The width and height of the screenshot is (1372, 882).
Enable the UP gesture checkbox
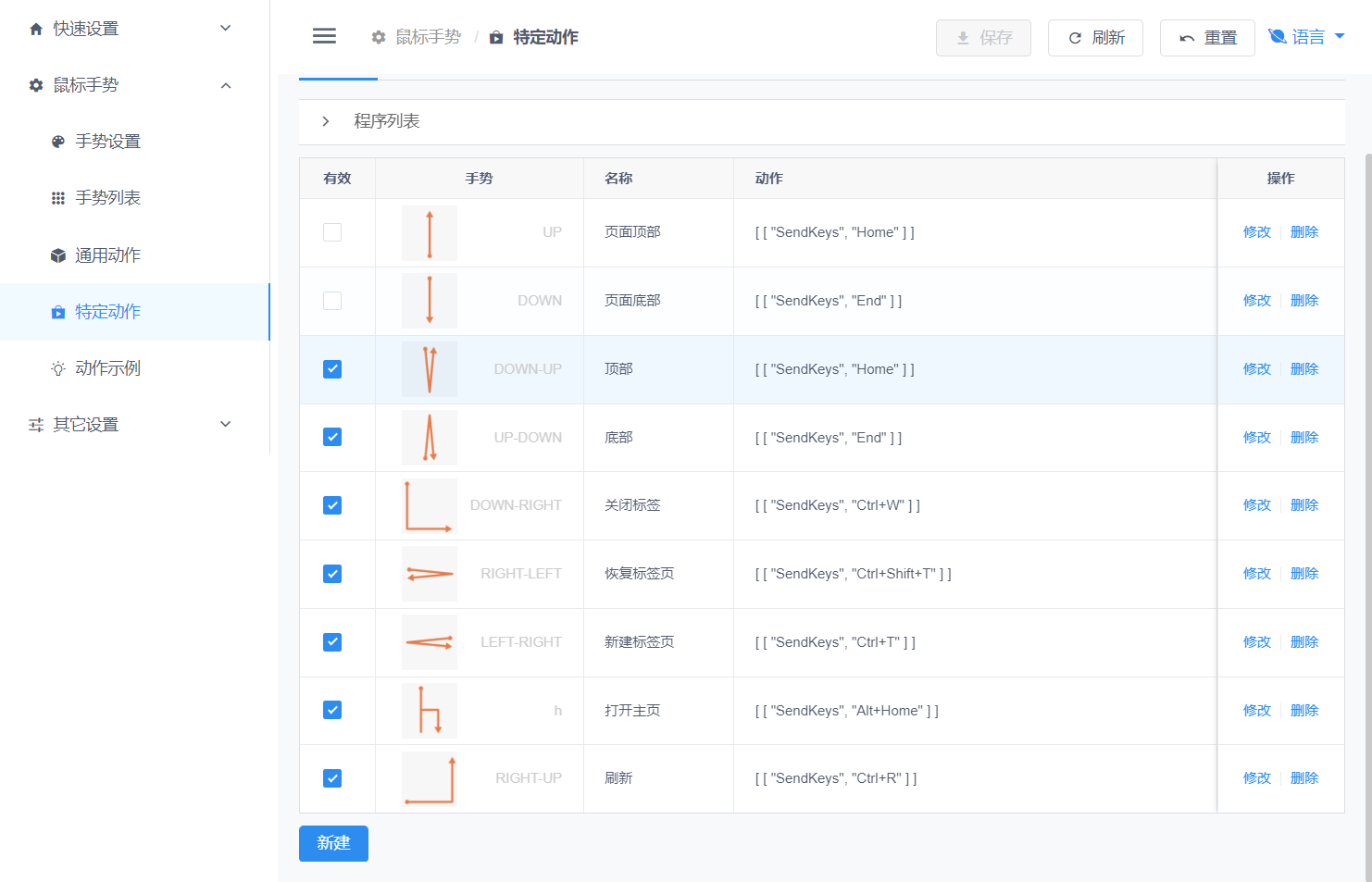pyautogui.click(x=332, y=232)
